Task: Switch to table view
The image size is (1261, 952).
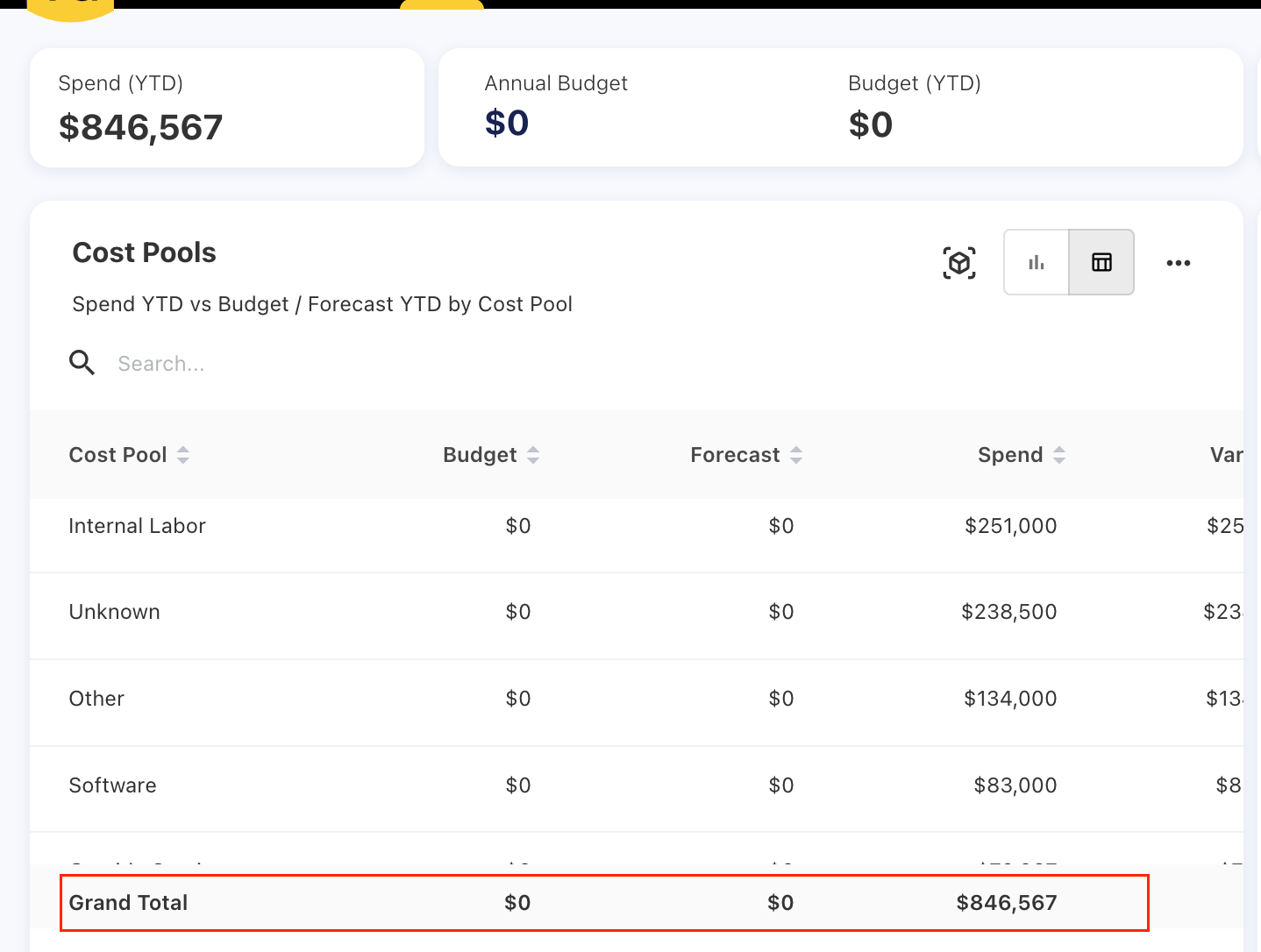Action: point(1101,262)
